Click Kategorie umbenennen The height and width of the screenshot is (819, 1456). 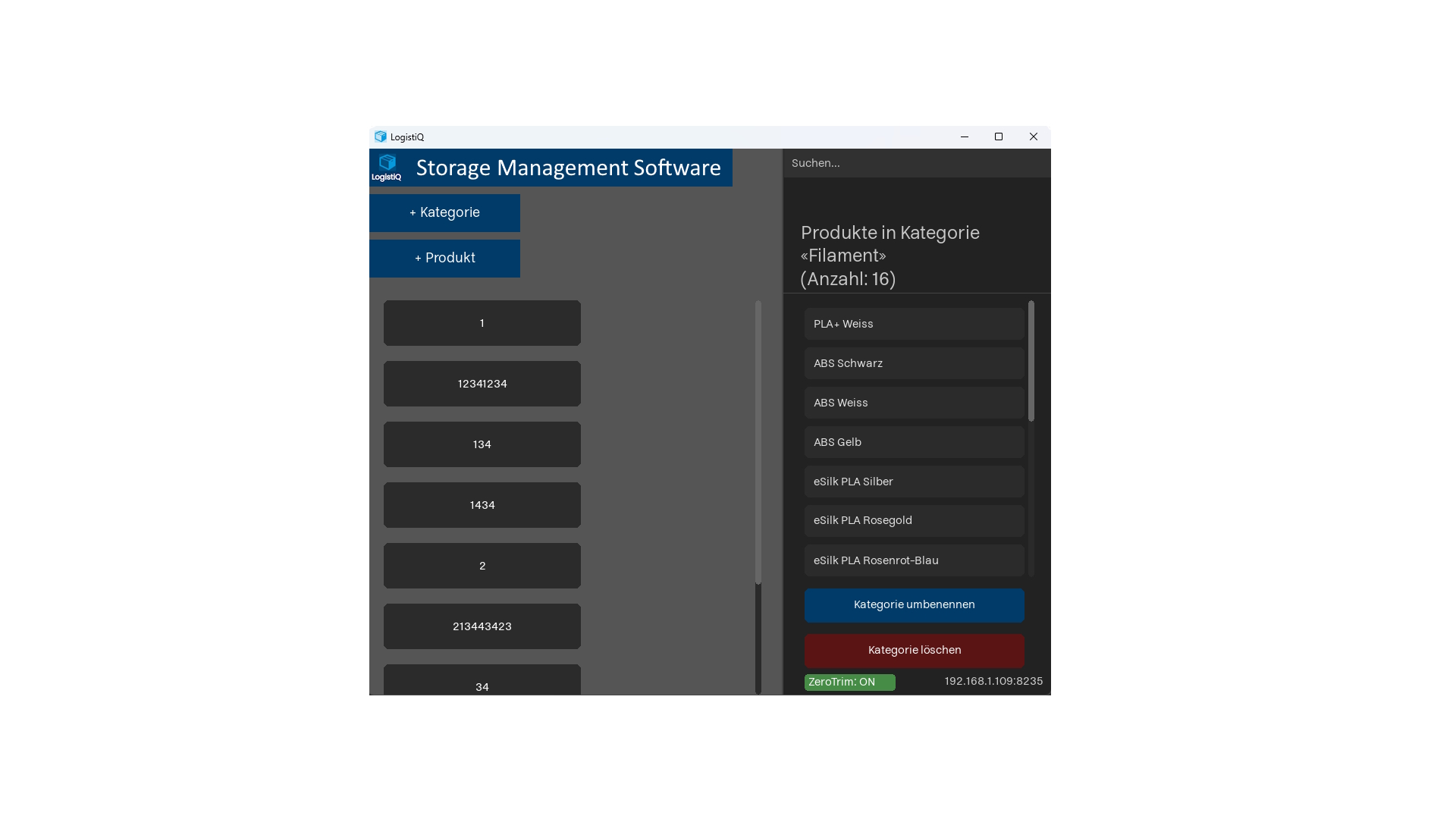[x=914, y=605]
